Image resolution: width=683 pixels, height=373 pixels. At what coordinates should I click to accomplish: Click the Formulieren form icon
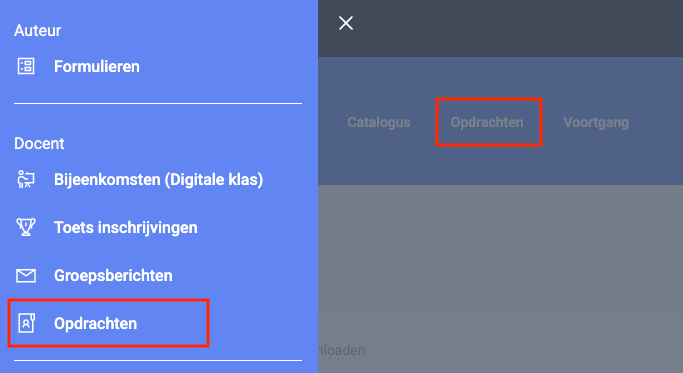click(26, 66)
